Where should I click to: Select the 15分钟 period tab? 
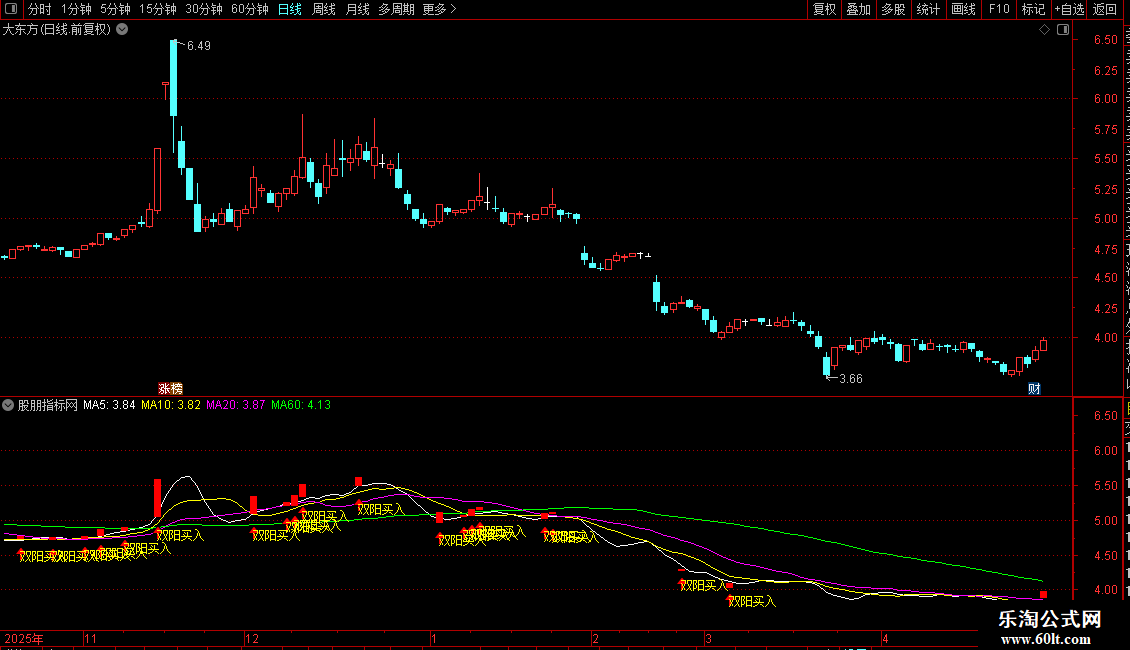pos(157,9)
